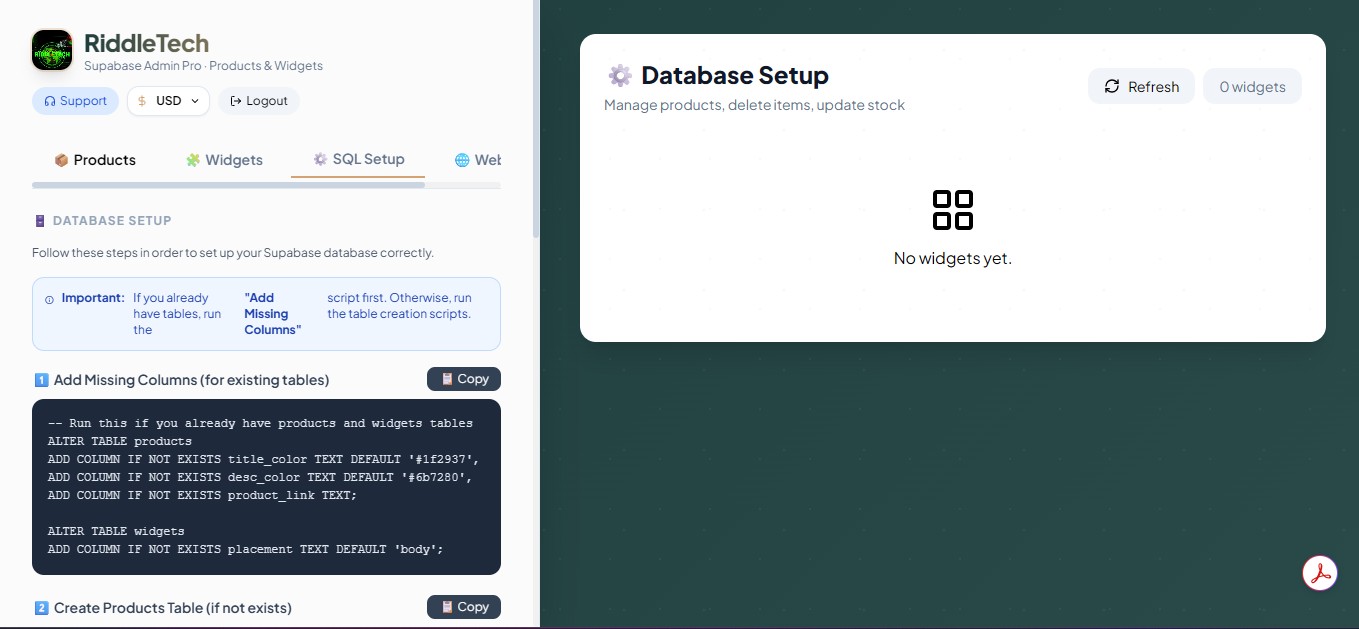This screenshot has width=1359, height=629.
Task: Switch to the Products tab
Action: tap(96, 159)
